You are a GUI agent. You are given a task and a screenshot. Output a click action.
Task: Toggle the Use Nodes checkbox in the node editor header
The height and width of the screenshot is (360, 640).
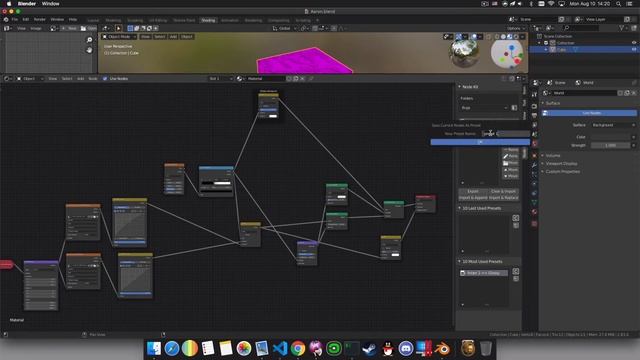(x=105, y=78)
